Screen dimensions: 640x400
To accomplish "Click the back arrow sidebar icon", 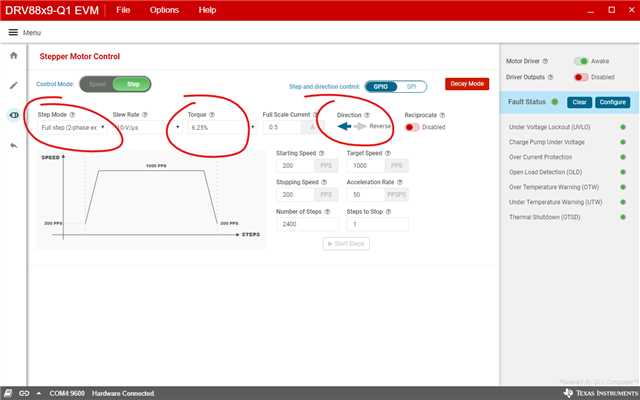I will 13,145.
